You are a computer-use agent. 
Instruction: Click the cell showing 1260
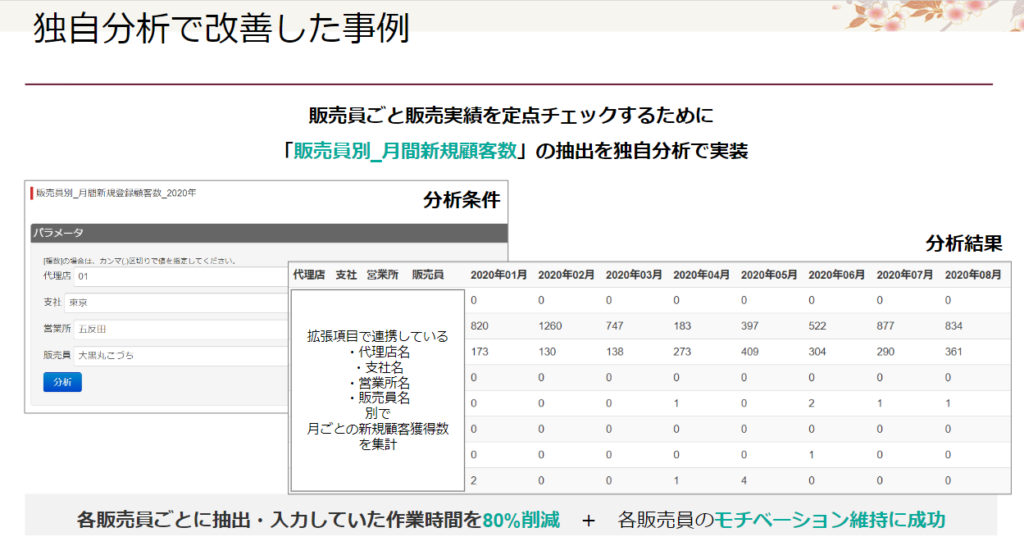(551, 326)
